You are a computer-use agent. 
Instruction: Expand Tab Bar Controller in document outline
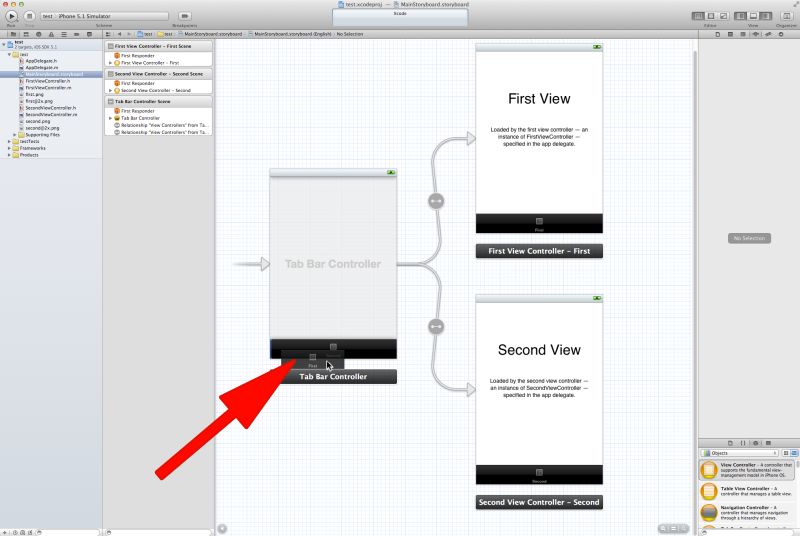pyautogui.click(x=110, y=118)
